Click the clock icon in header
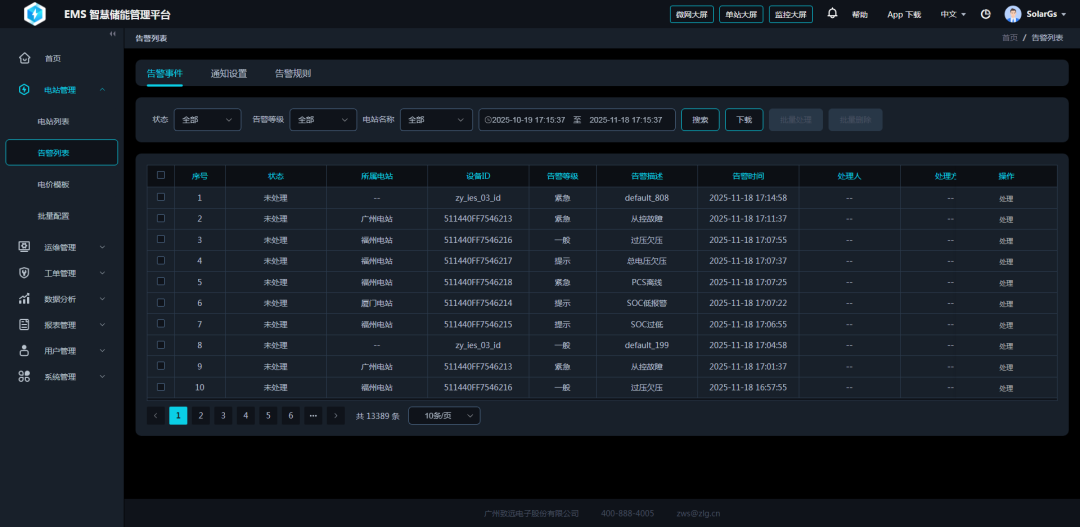 (x=986, y=14)
